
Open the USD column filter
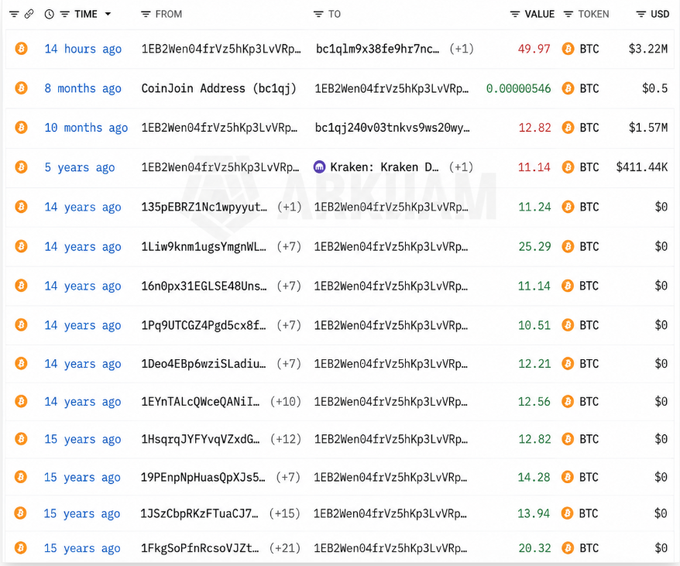(x=641, y=14)
